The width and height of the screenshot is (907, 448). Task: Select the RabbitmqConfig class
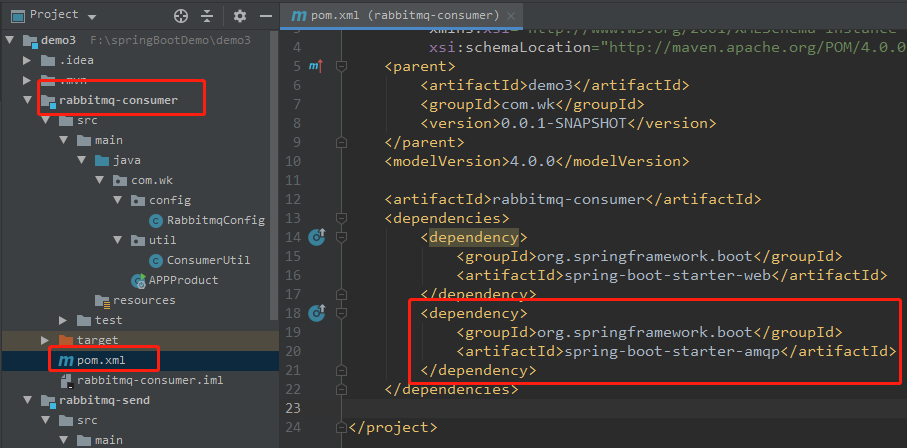(x=216, y=220)
